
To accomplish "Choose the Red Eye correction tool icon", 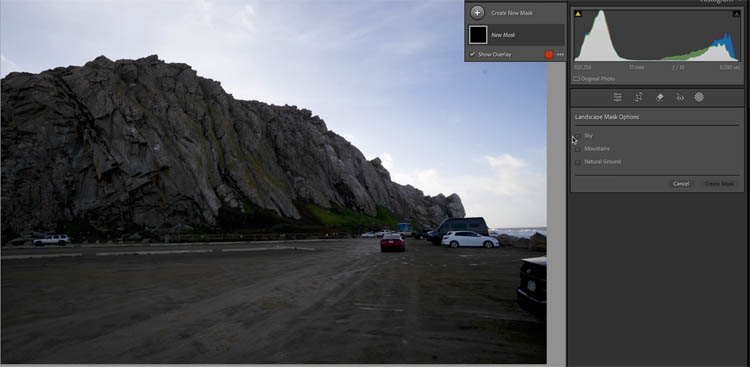I will pos(680,98).
